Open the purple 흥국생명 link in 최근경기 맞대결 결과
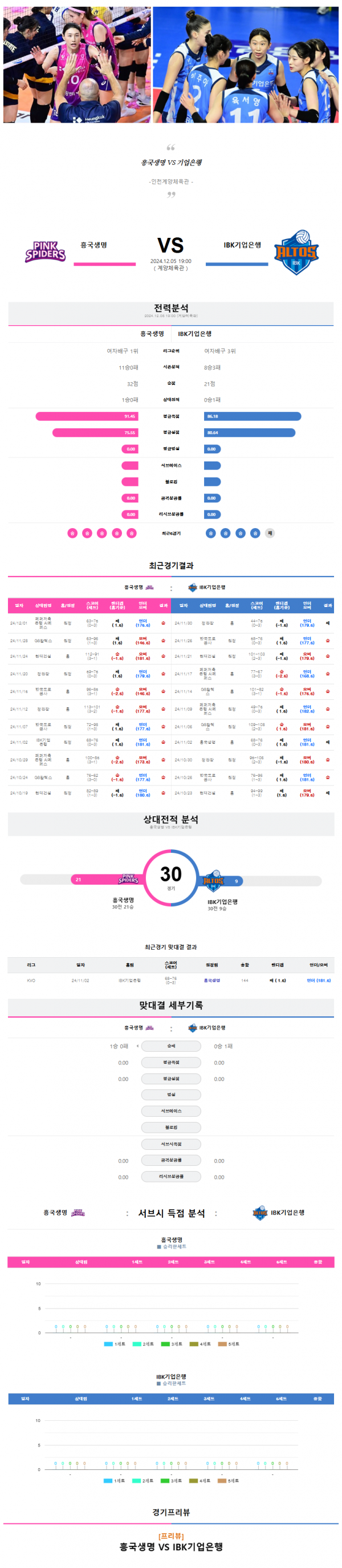This screenshot has height=1568, width=342. coord(212,980)
